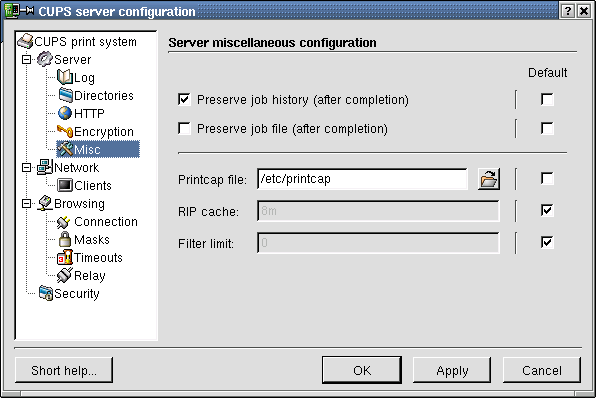Enable Preserve job file checkbox
The width and height of the screenshot is (596, 398).
pos(184,128)
